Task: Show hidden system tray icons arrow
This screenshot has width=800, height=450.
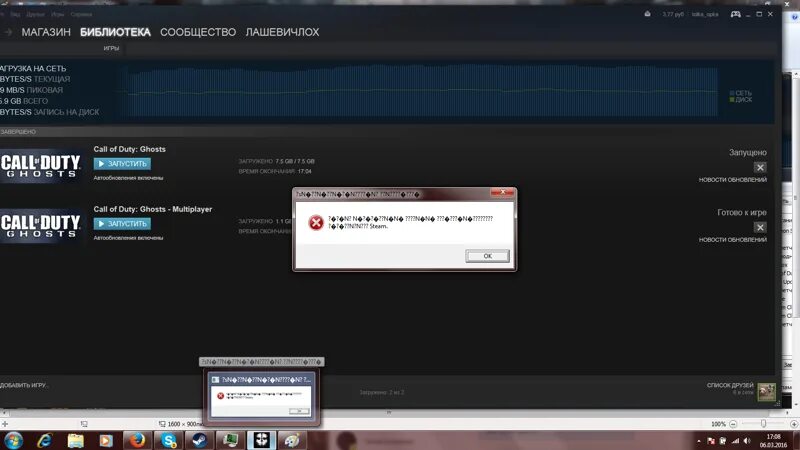Action: pos(699,441)
